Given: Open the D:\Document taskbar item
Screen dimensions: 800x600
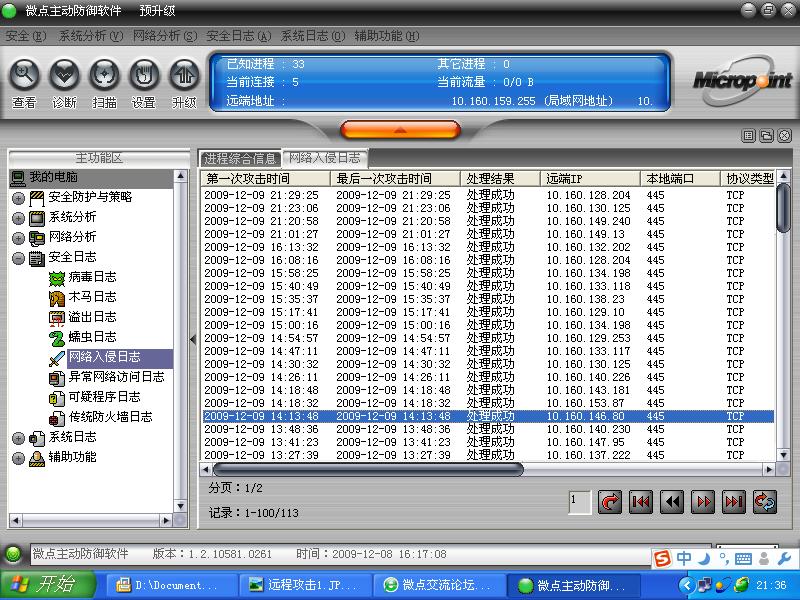Looking at the screenshot, I should (x=172, y=585).
